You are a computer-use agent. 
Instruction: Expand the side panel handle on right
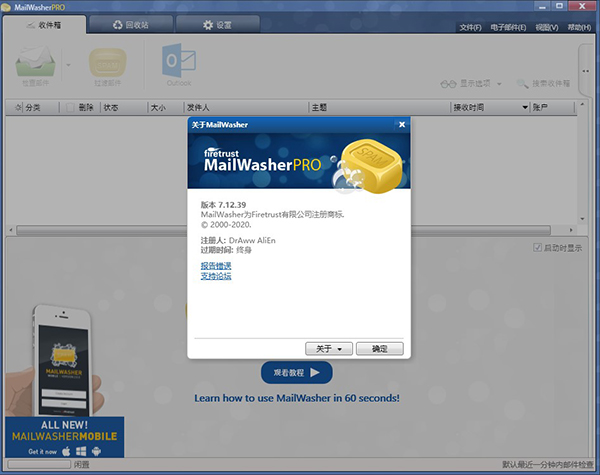(x=586, y=71)
